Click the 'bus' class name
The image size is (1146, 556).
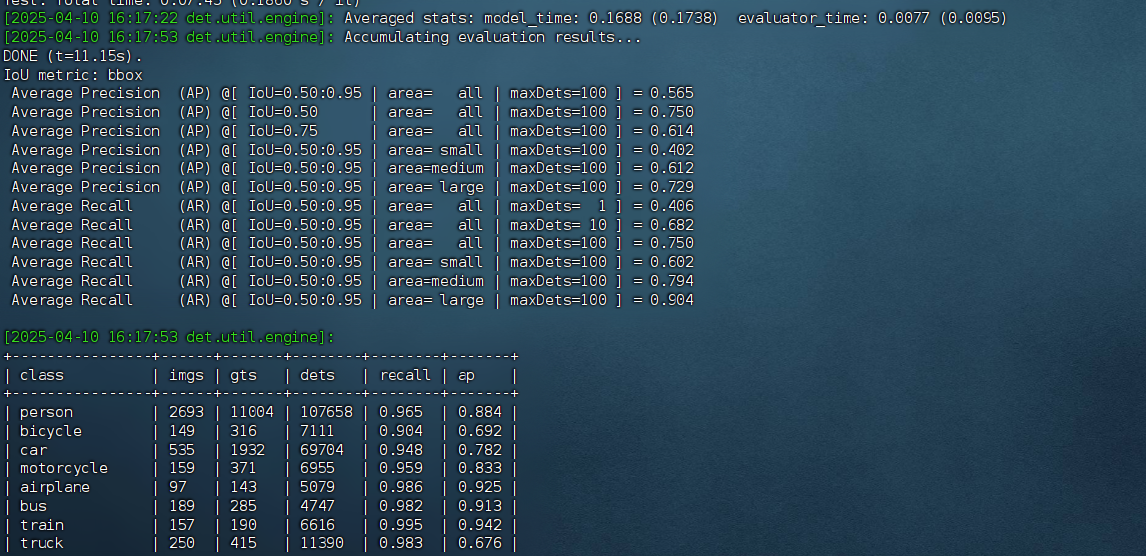[33, 506]
